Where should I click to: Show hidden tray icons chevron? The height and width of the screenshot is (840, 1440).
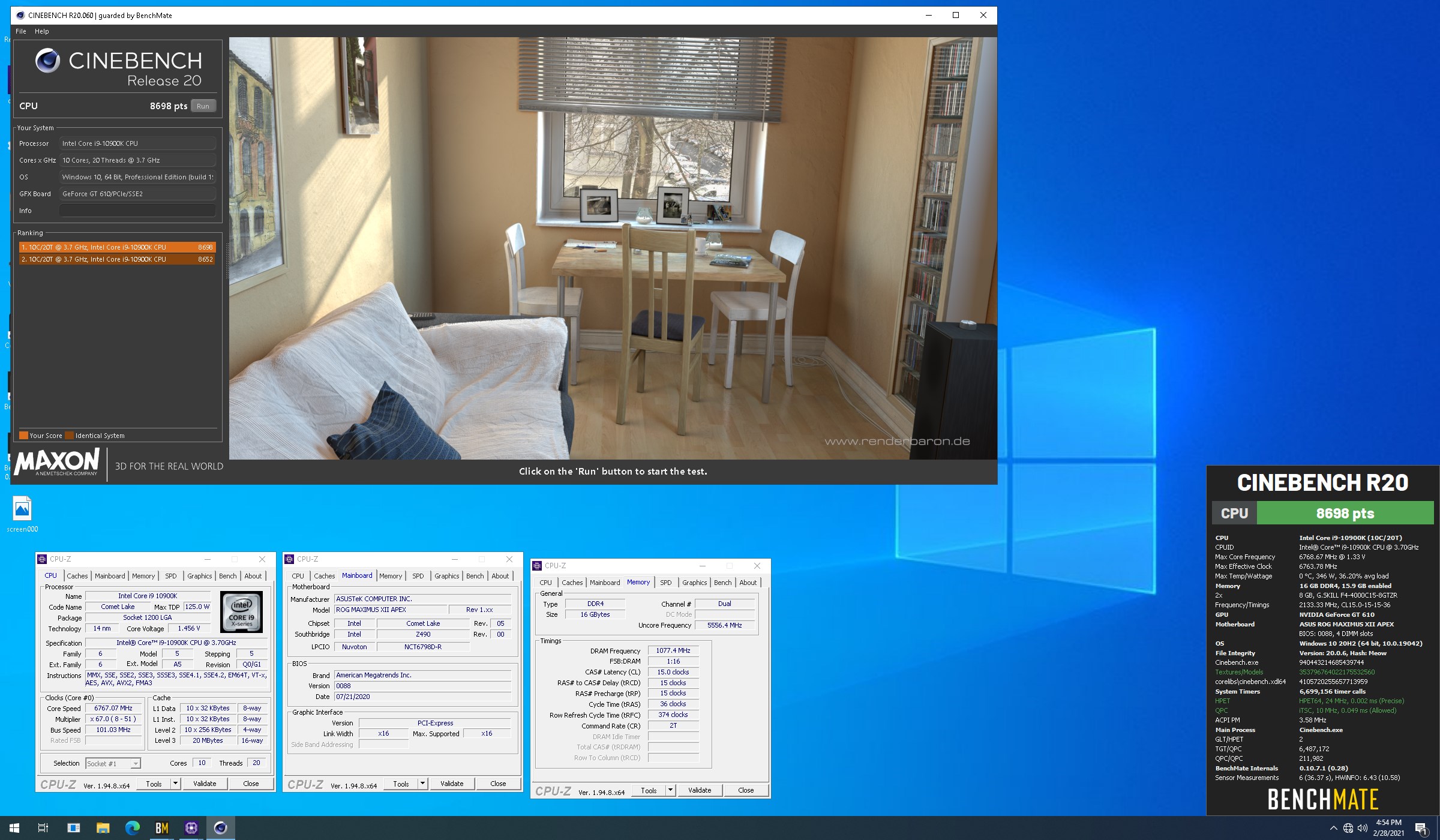click(1333, 828)
